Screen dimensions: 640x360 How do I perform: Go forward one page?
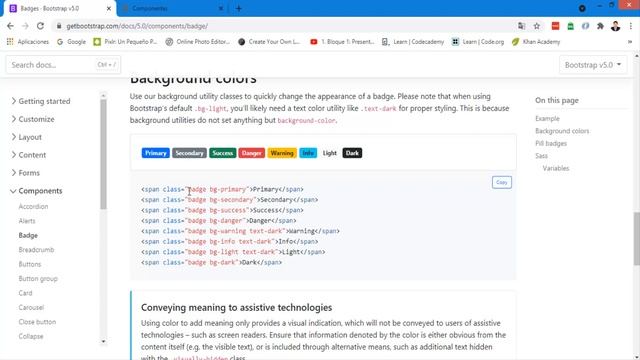25,26
